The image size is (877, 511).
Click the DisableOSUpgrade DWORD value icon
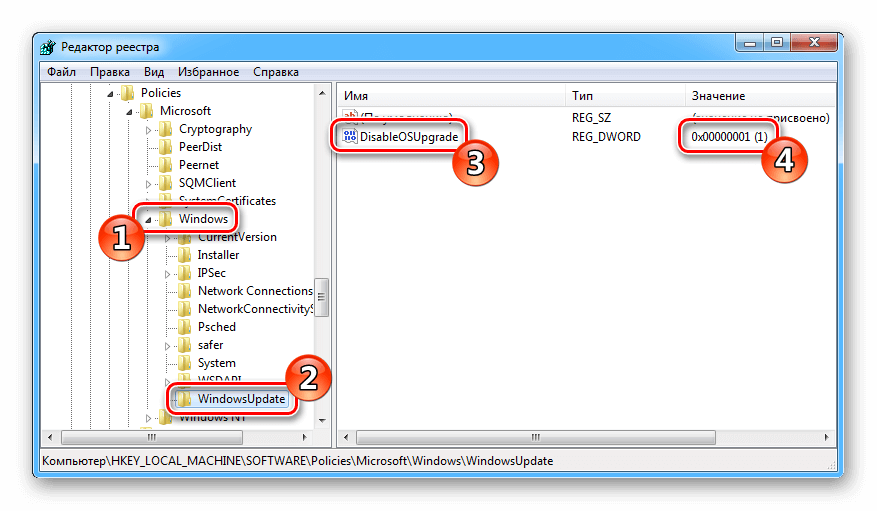(x=350, y=136)
